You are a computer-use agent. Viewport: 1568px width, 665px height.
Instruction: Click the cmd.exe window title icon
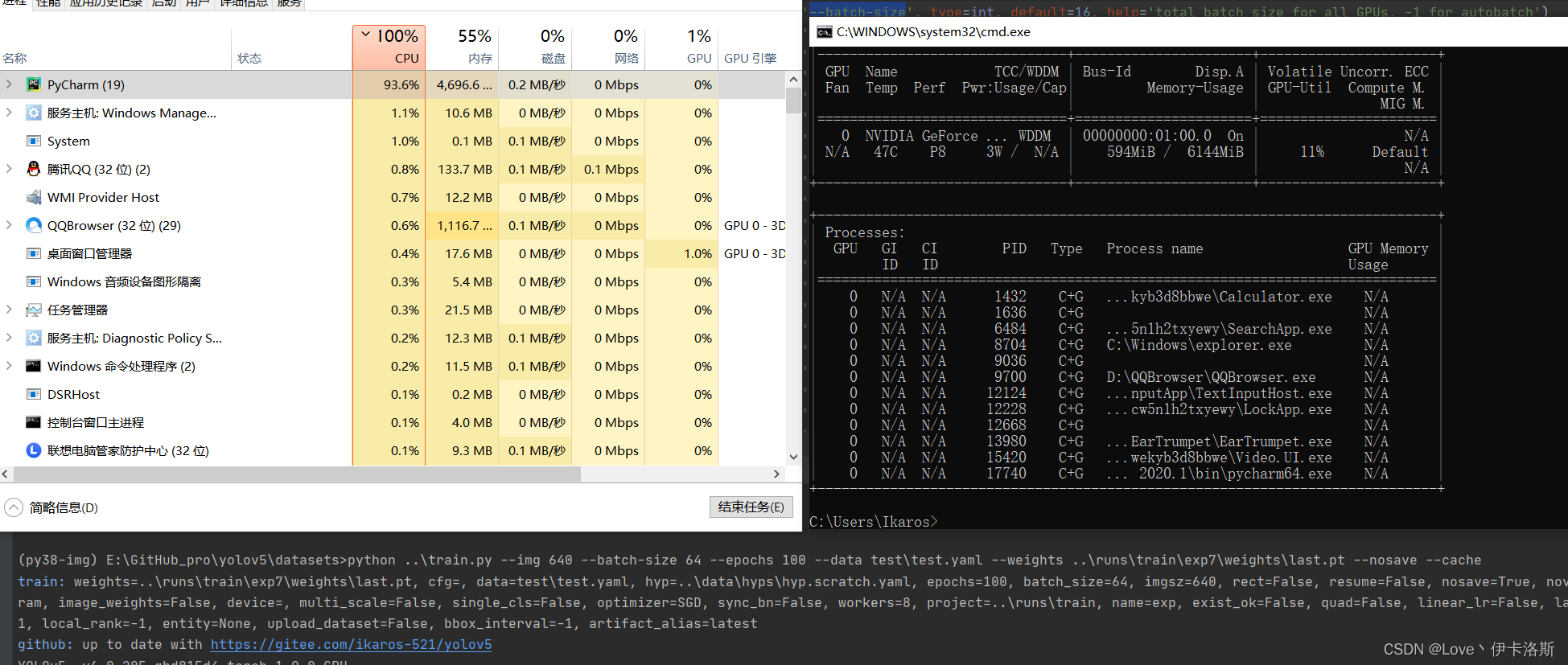[x=824, y=32]
